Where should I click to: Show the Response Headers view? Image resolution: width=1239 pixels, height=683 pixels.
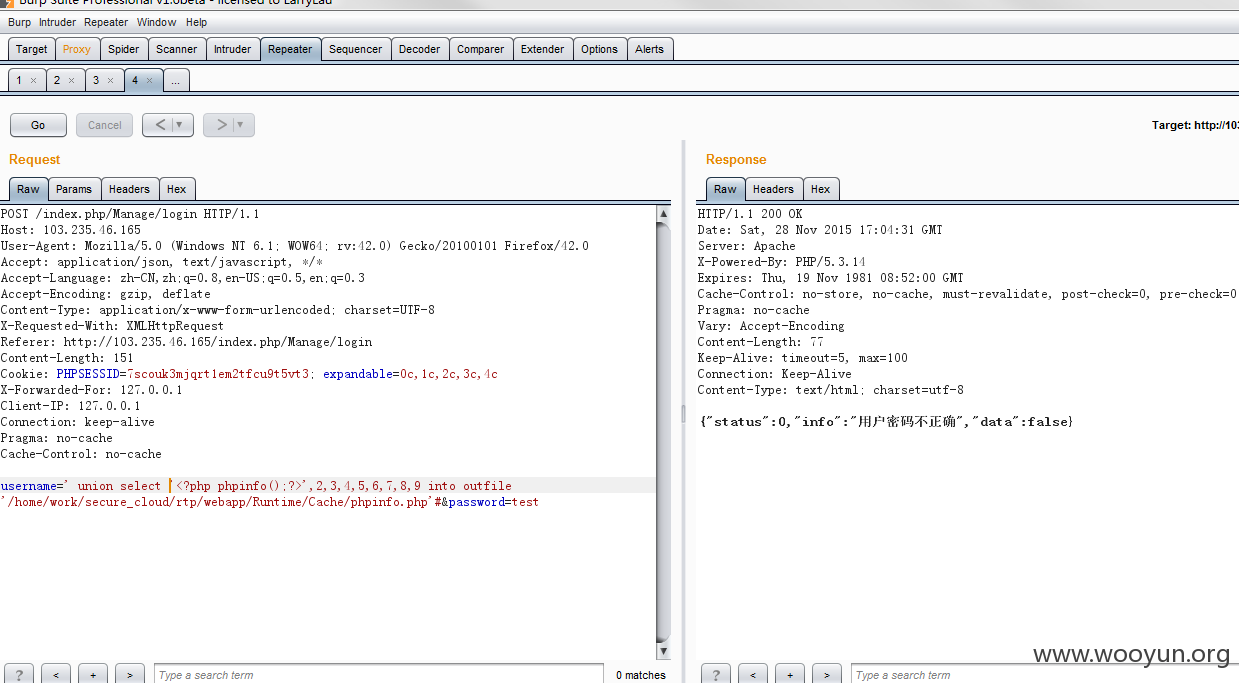coord(773,189)
